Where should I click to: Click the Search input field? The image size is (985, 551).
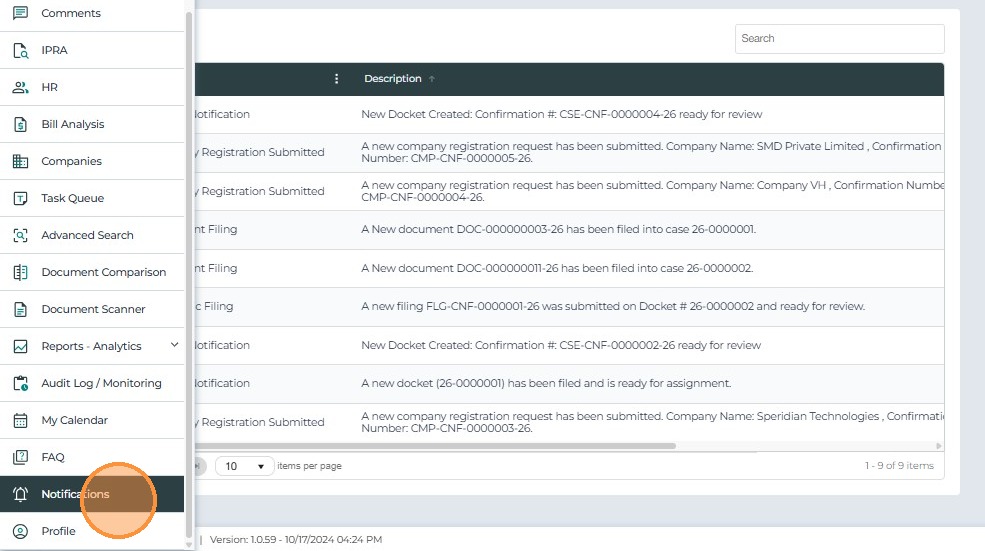coord(839,39)
